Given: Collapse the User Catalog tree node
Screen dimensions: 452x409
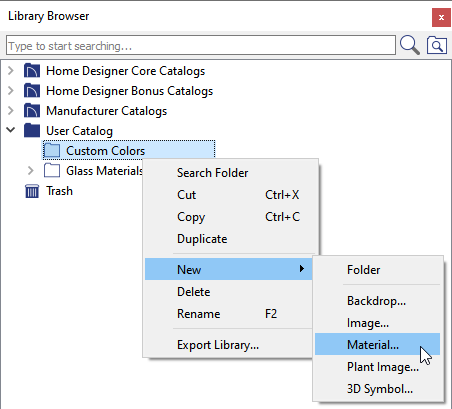Looking at the screenshot, I should point(11,130).
